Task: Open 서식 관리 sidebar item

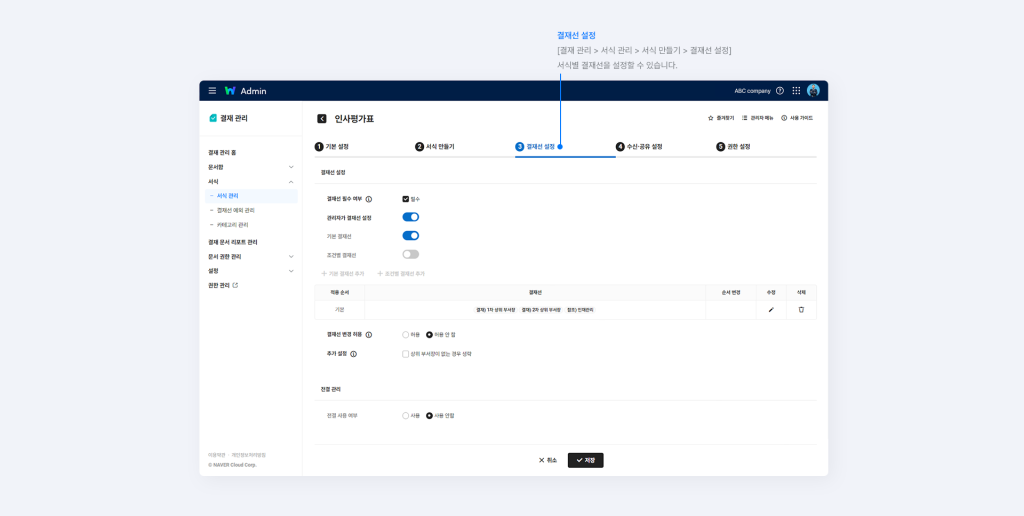Action: tap(251, 196)
